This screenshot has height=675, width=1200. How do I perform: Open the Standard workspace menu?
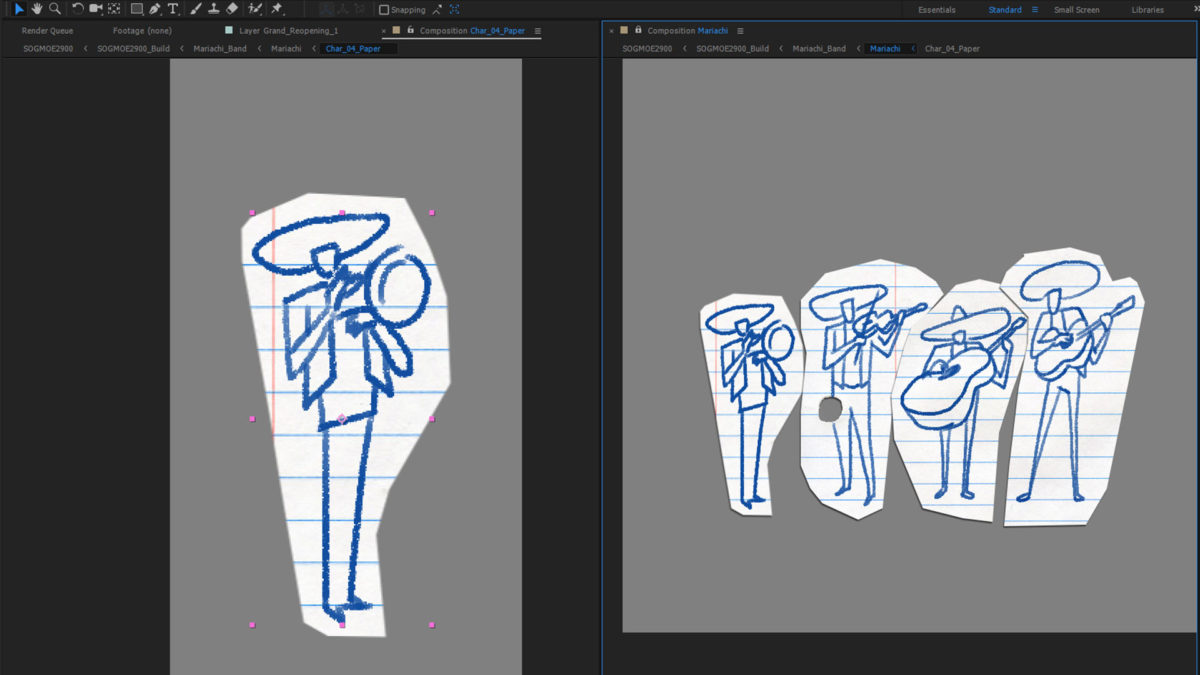point(1035,10)
